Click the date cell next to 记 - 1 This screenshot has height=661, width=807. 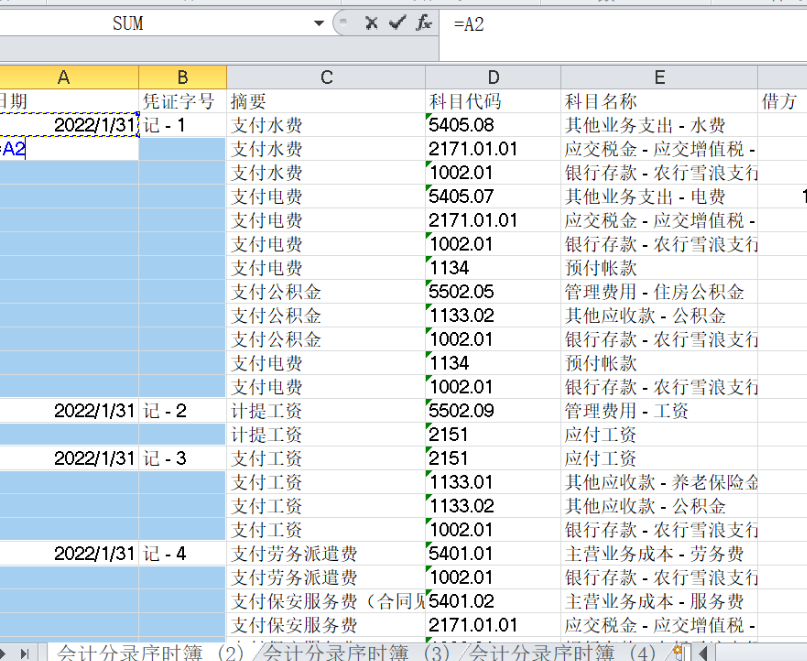(x=69, y=125)
